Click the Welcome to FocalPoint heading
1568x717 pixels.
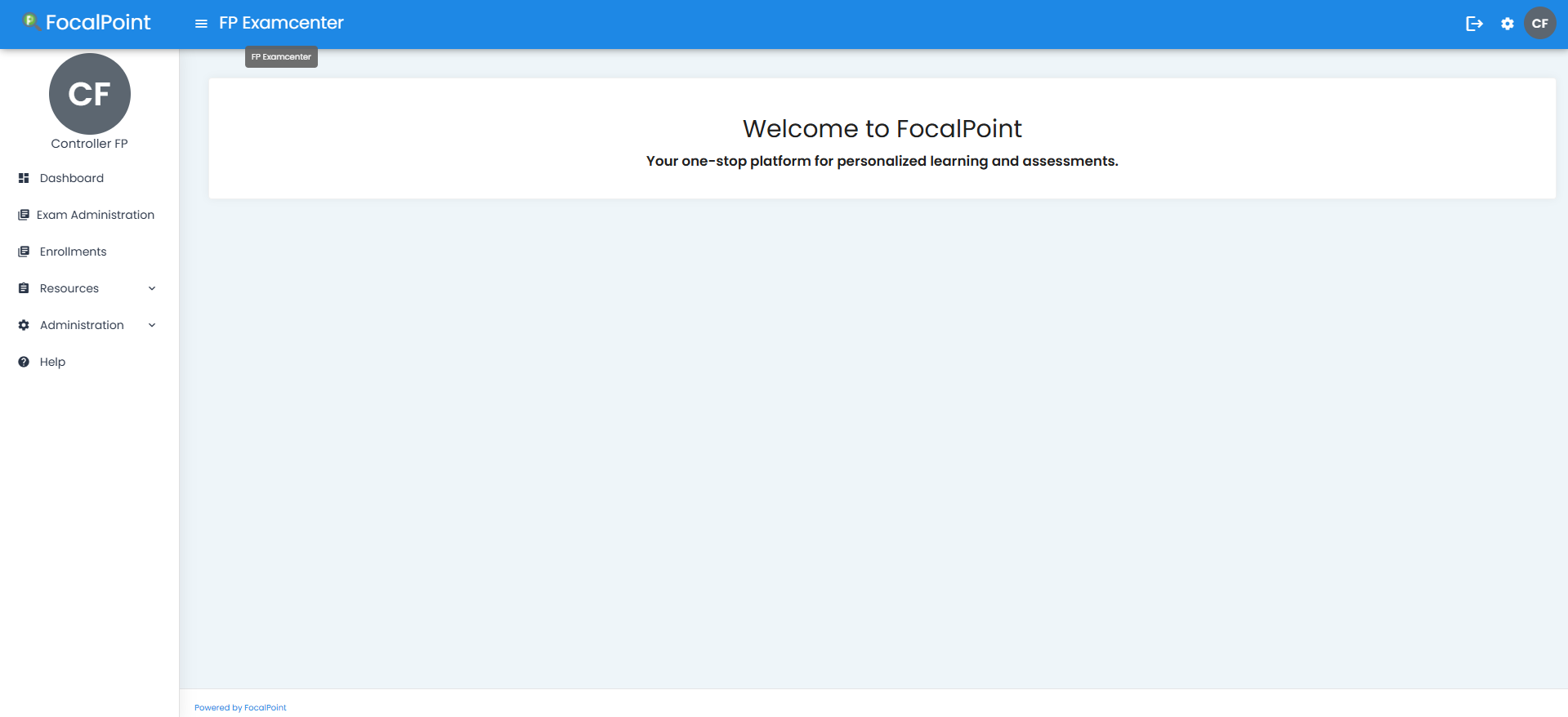click(x=882, y=128)
